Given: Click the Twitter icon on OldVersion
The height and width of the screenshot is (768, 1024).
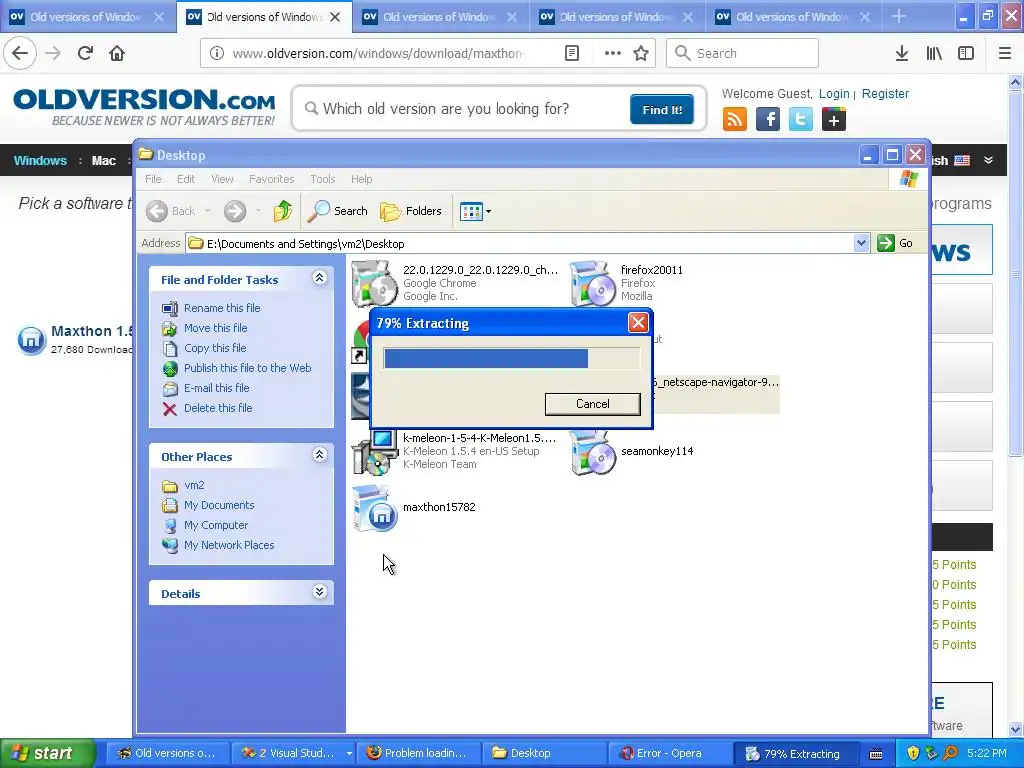Looking at the screenshot, I should click(x=801, y=120).
